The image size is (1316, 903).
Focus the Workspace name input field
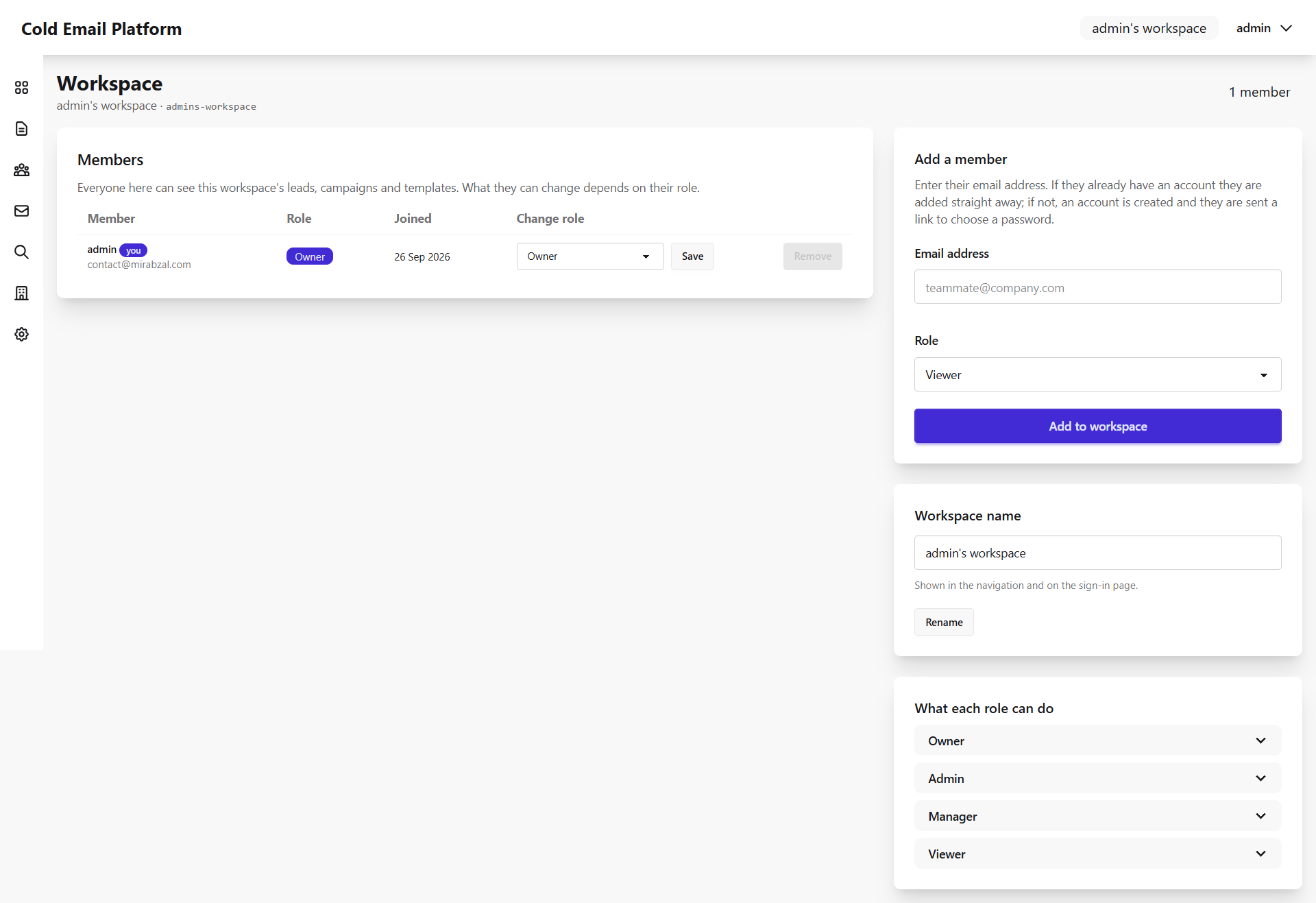pyautogui.click(x=1097, y=553)
